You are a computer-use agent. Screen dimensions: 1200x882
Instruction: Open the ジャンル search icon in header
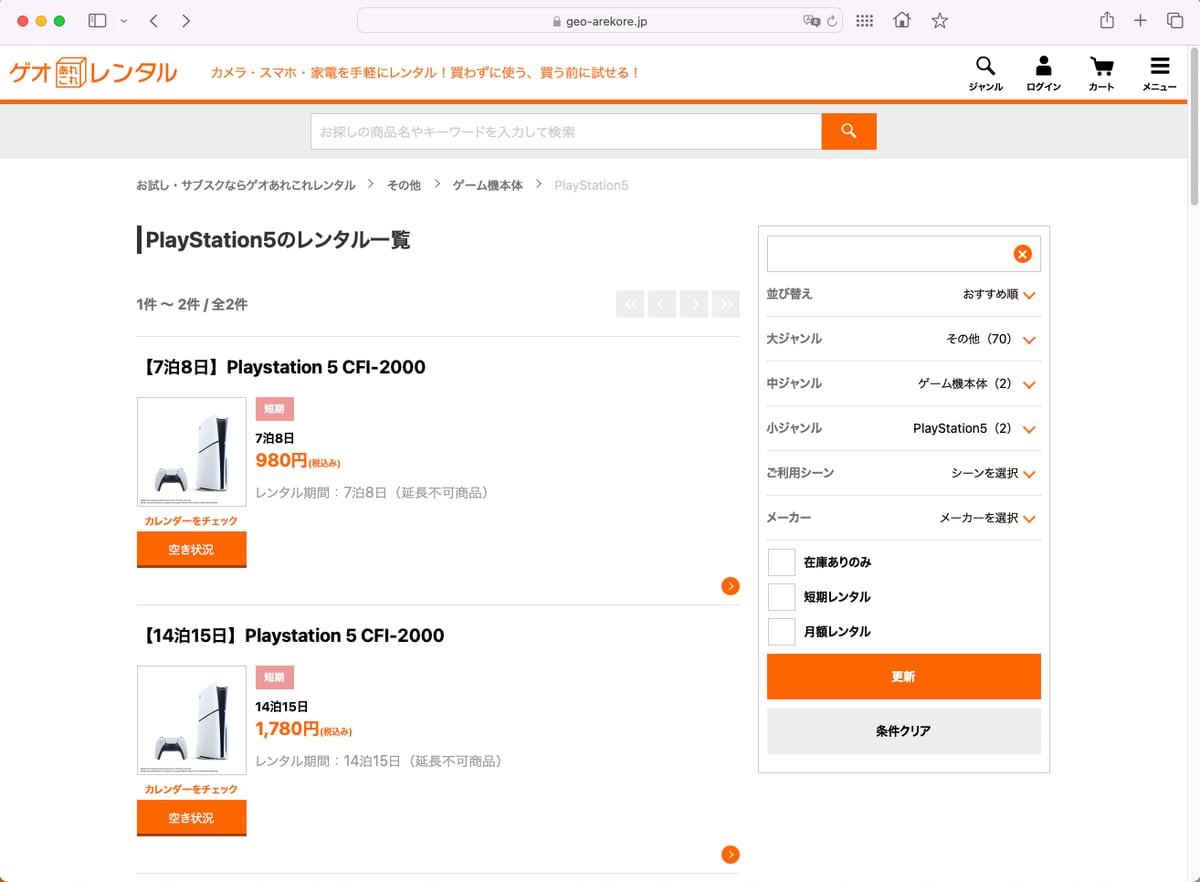985,73
